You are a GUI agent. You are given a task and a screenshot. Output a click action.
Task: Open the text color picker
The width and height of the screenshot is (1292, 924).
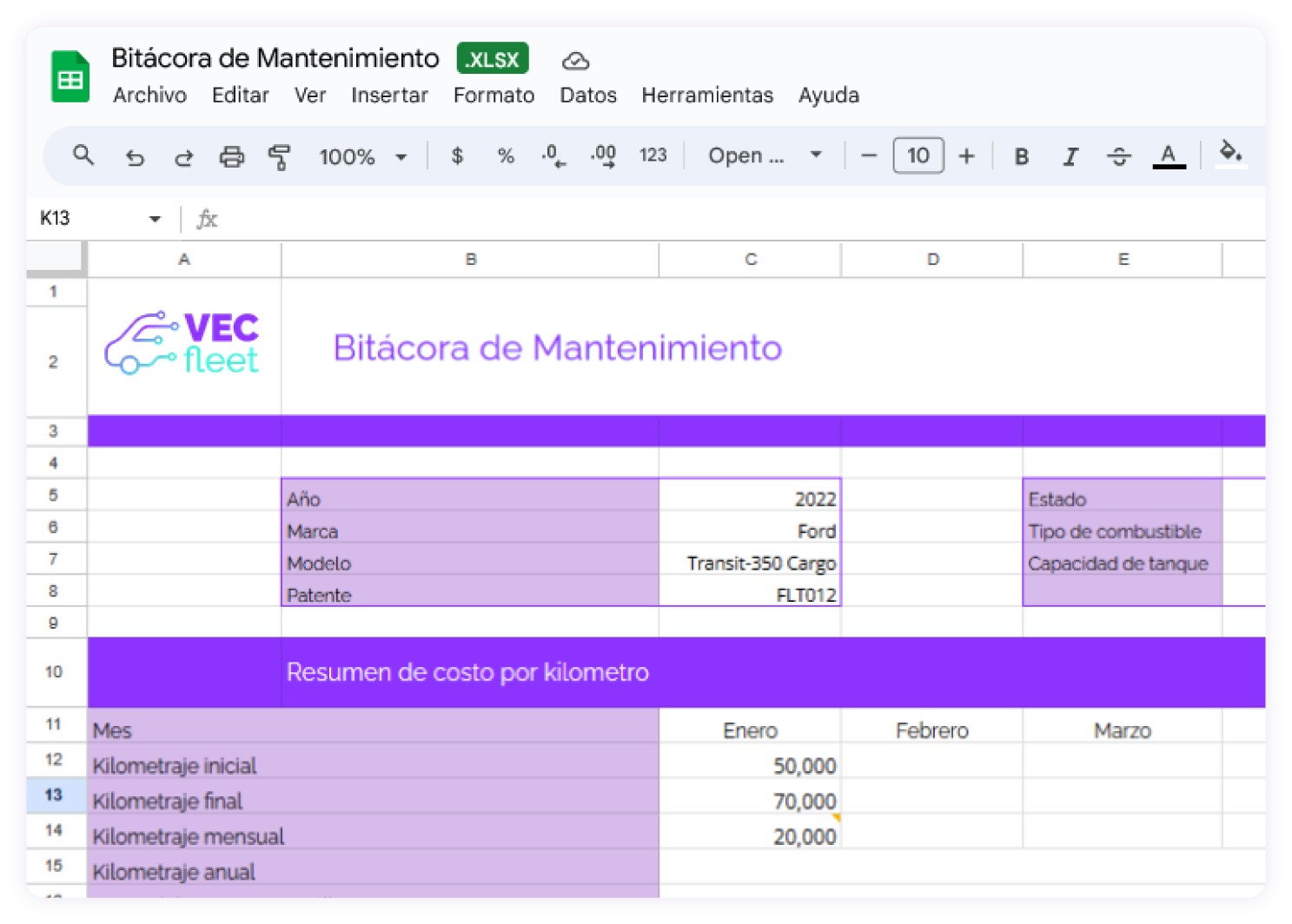click(1169, 156)
